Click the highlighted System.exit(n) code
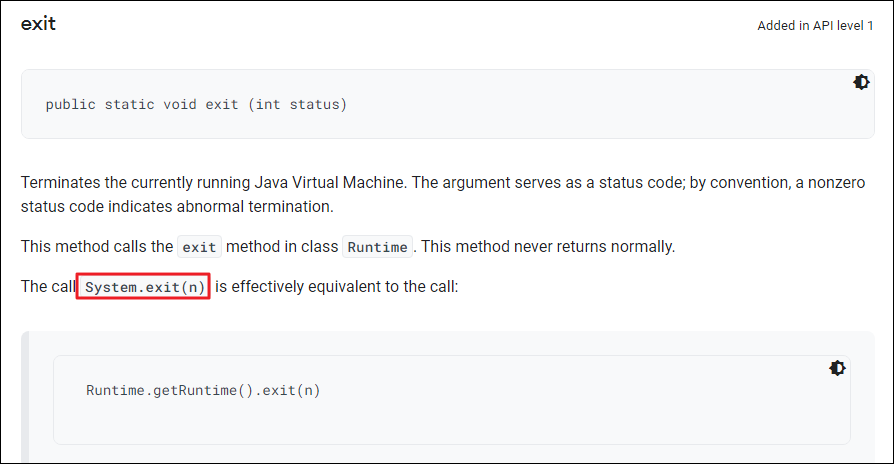Image resolution: width=894 pixels, height=464 pixels. click(x=144, y=287)
